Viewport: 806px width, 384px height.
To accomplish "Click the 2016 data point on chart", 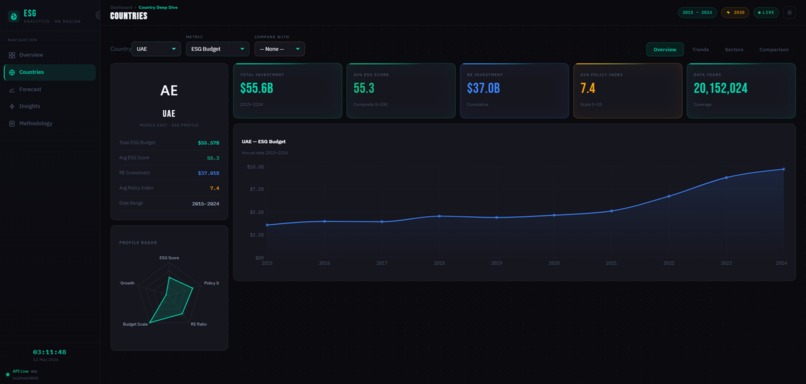I will pyautogui.click(x=324, y=221).
